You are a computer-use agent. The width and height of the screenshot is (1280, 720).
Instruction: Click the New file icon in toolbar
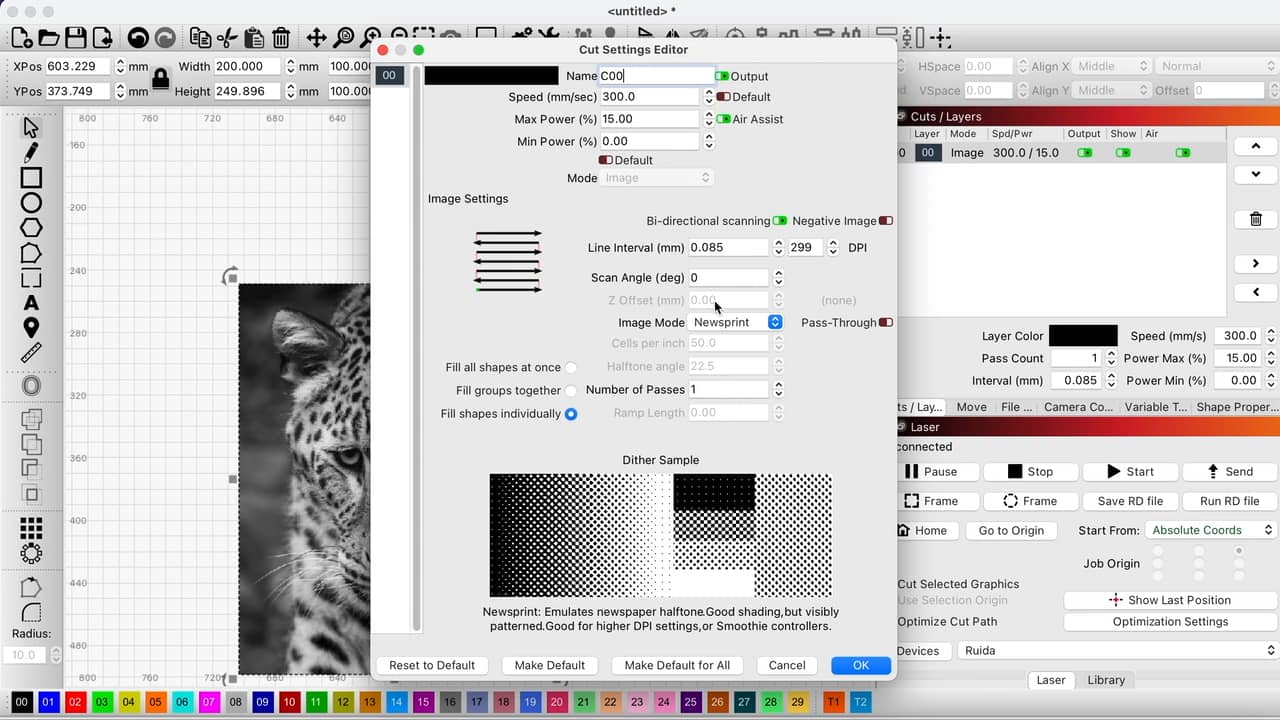[21, 38]
